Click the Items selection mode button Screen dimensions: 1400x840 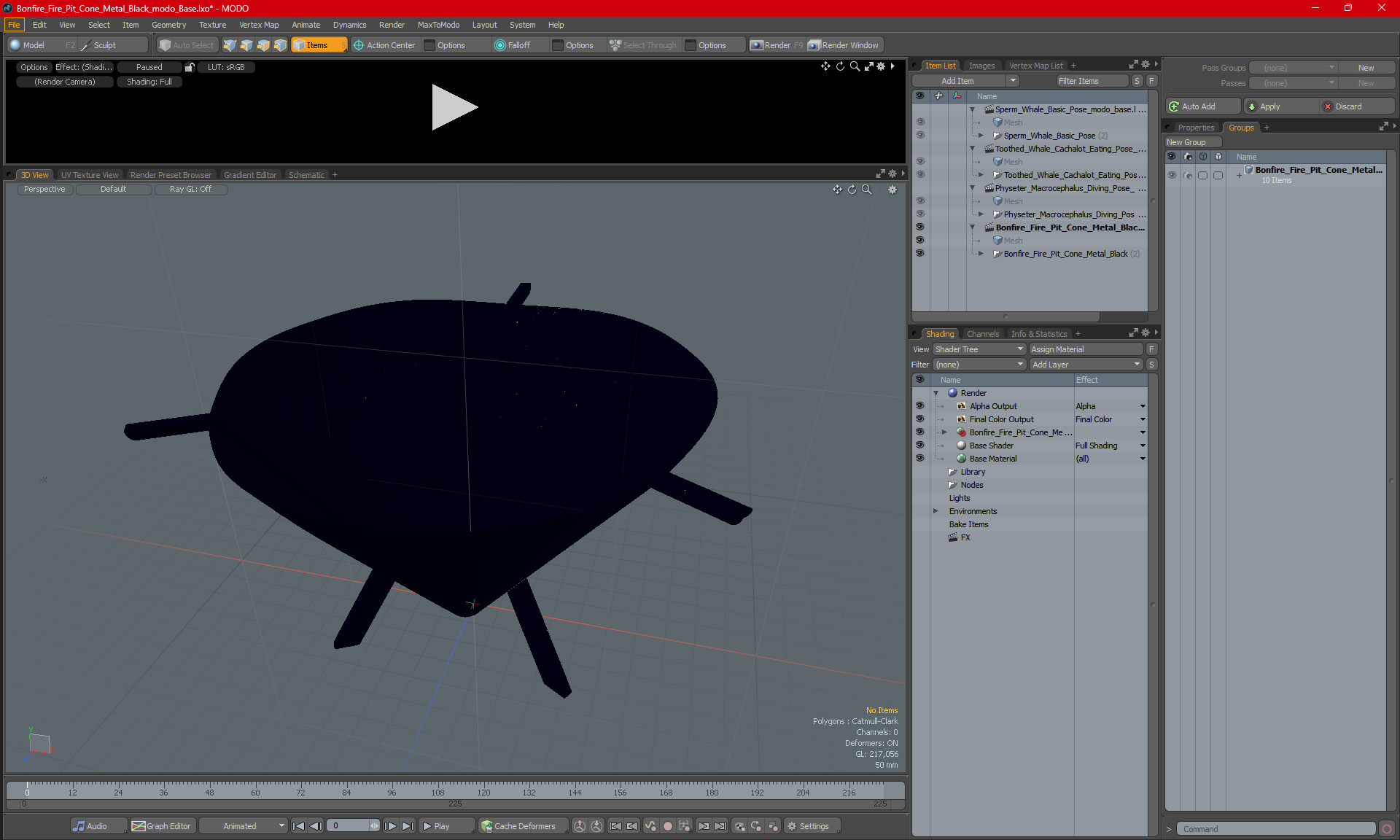click(319, 45)
